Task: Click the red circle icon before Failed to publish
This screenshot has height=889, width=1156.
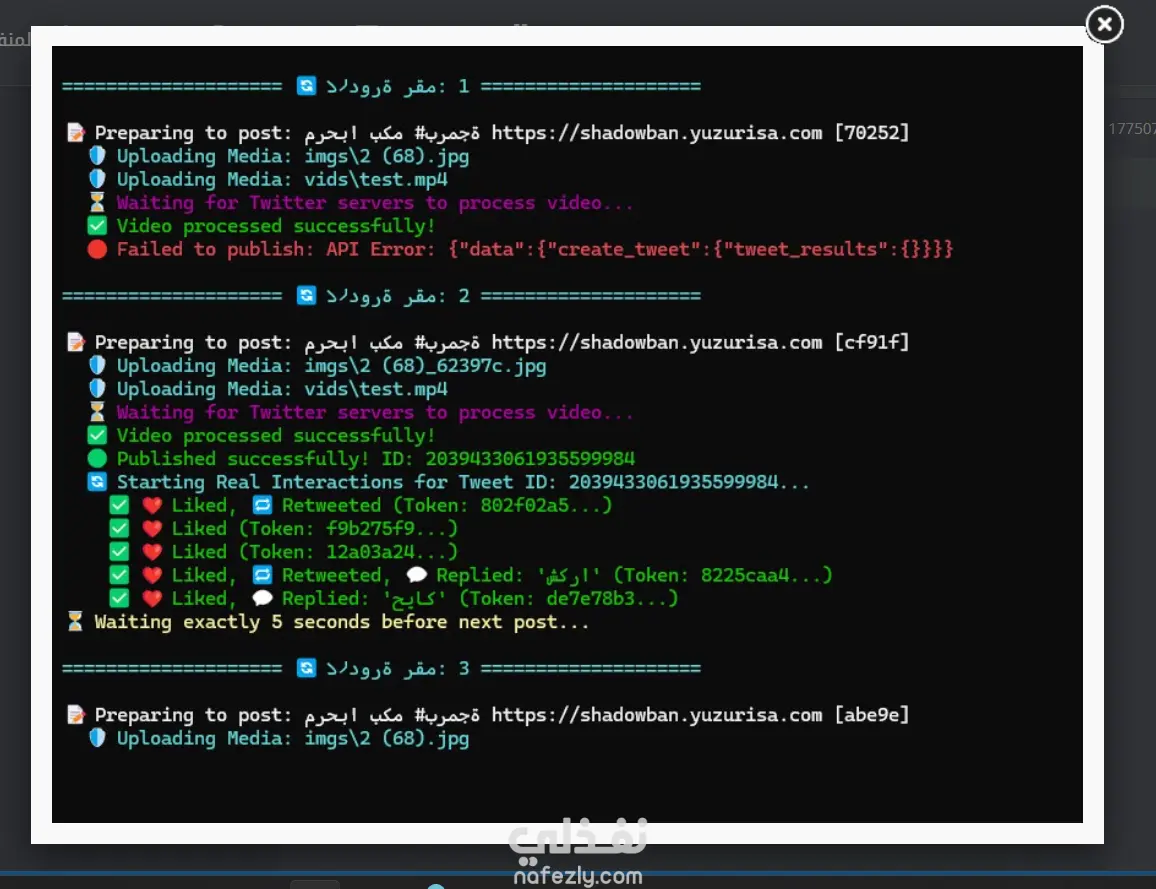Action: point(97,249)
